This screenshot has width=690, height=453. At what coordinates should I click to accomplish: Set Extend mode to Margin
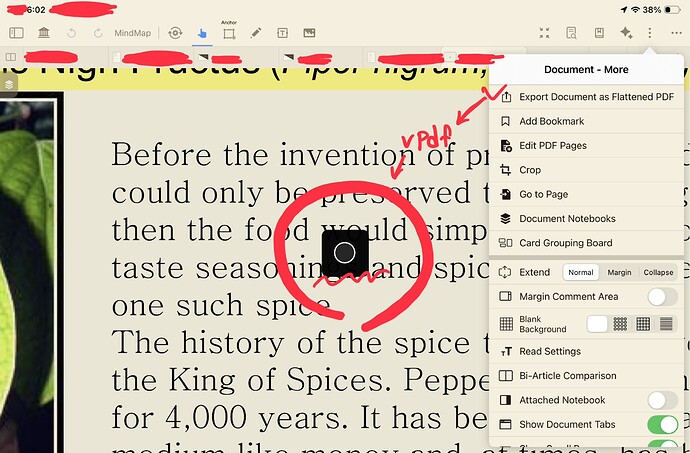click(619, 272)
